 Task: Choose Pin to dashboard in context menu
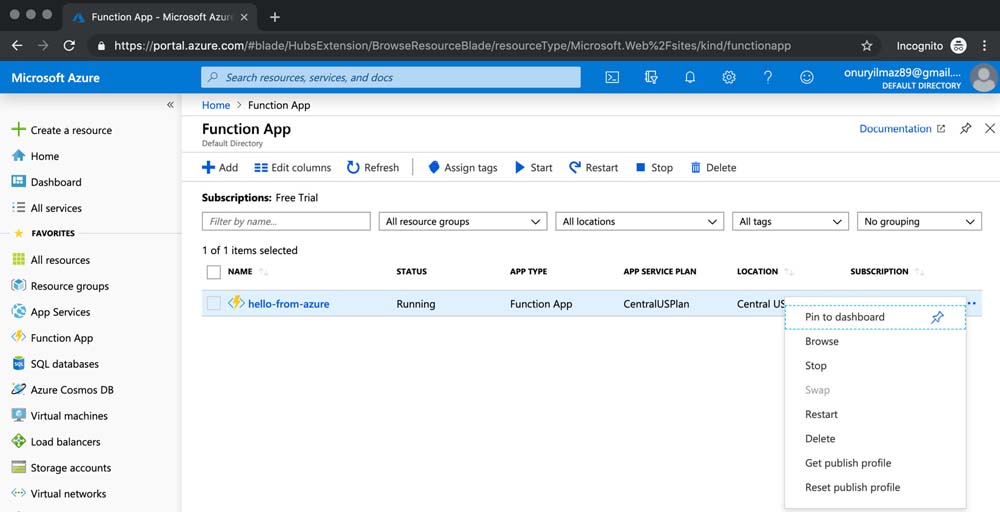tap(844, 317)
